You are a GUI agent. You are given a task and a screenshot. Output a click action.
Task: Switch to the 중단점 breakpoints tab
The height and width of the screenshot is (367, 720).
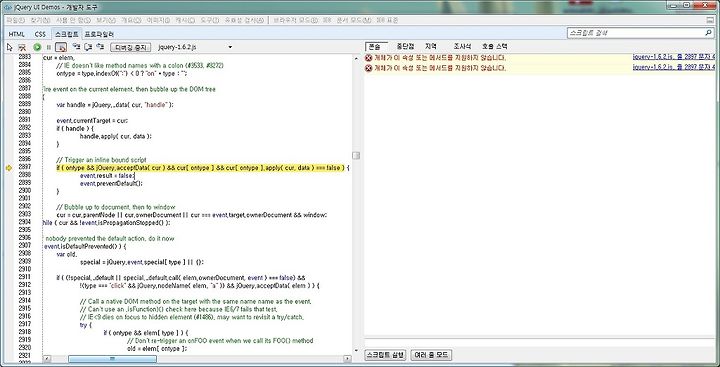point(405,46)
